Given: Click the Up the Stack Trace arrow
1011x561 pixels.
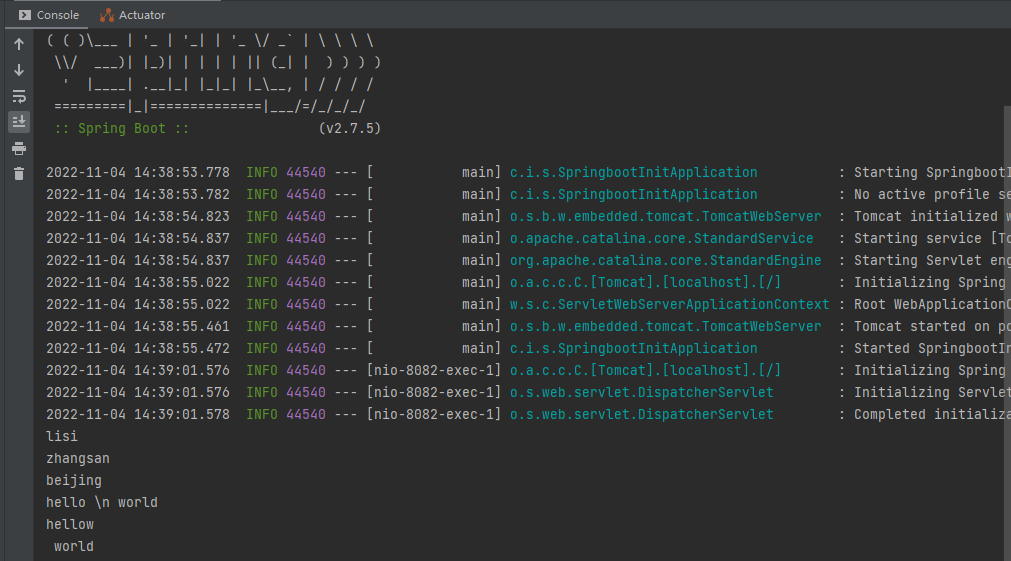Looking at the screenshot, I should pos(19,44).
